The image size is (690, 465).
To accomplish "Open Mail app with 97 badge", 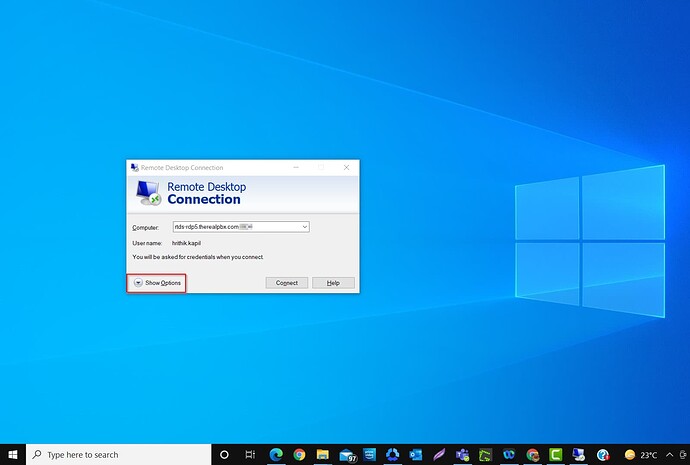I will tap(346, 454).
